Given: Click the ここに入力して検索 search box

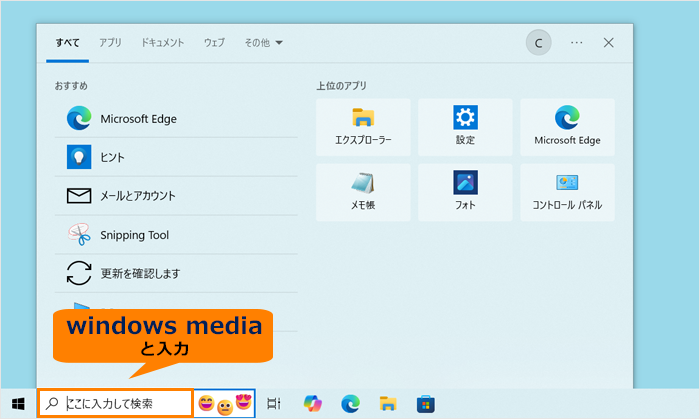Looking at the screenshot, I should [116, 404].
